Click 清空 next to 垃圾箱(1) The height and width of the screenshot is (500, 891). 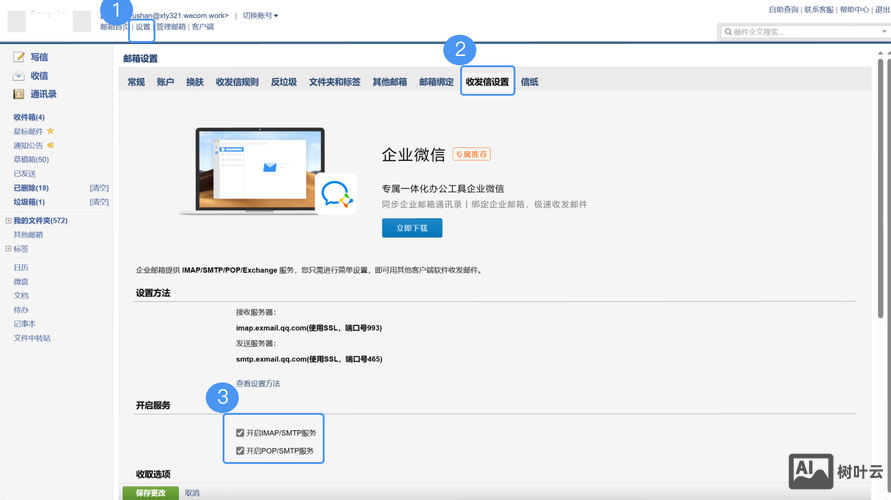pos(99,202)
